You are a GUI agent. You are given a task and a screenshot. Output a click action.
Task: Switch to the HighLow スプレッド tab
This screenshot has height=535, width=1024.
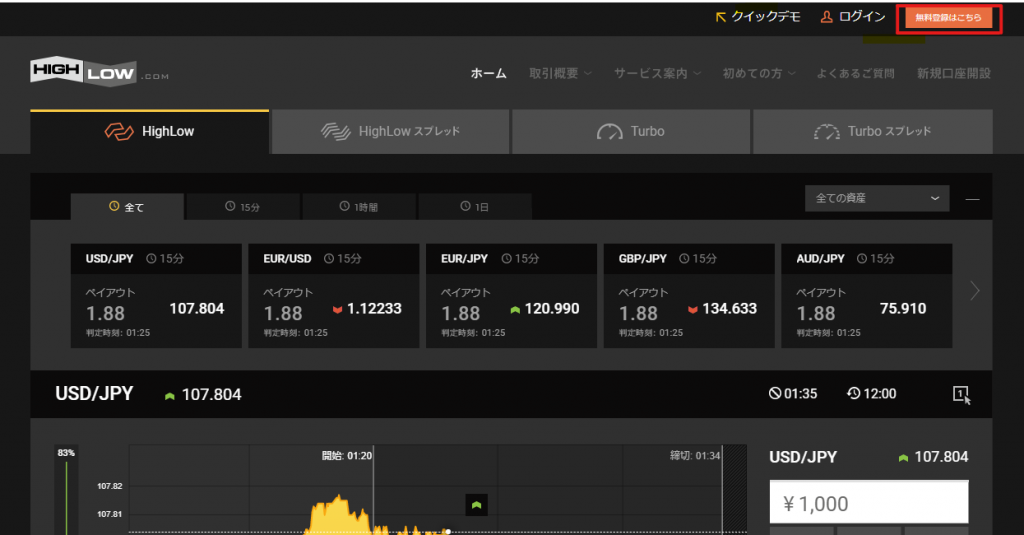pos(391,132)
